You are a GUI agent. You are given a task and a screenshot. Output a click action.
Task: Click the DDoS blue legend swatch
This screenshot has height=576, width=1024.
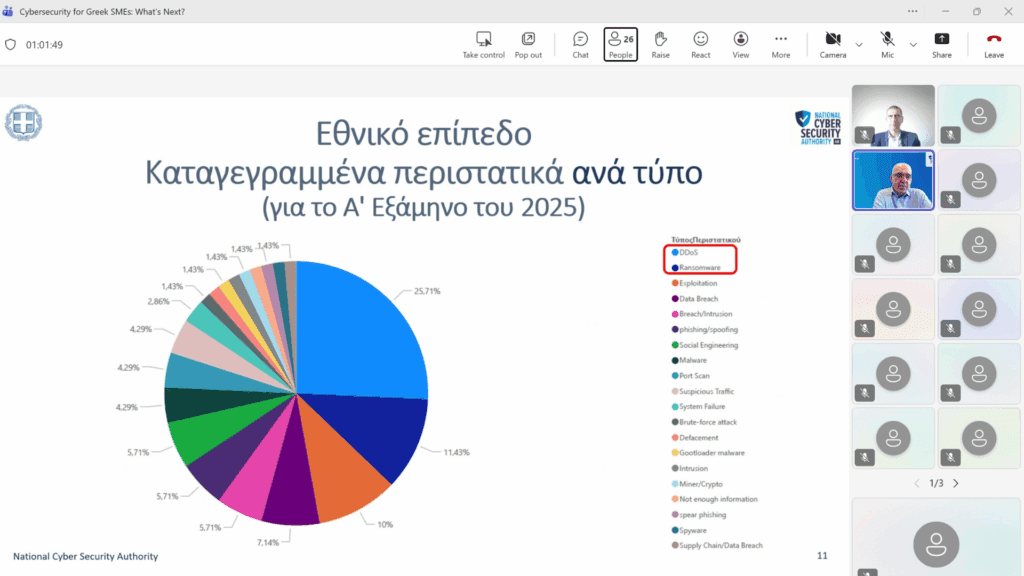[x=675, y=253]
